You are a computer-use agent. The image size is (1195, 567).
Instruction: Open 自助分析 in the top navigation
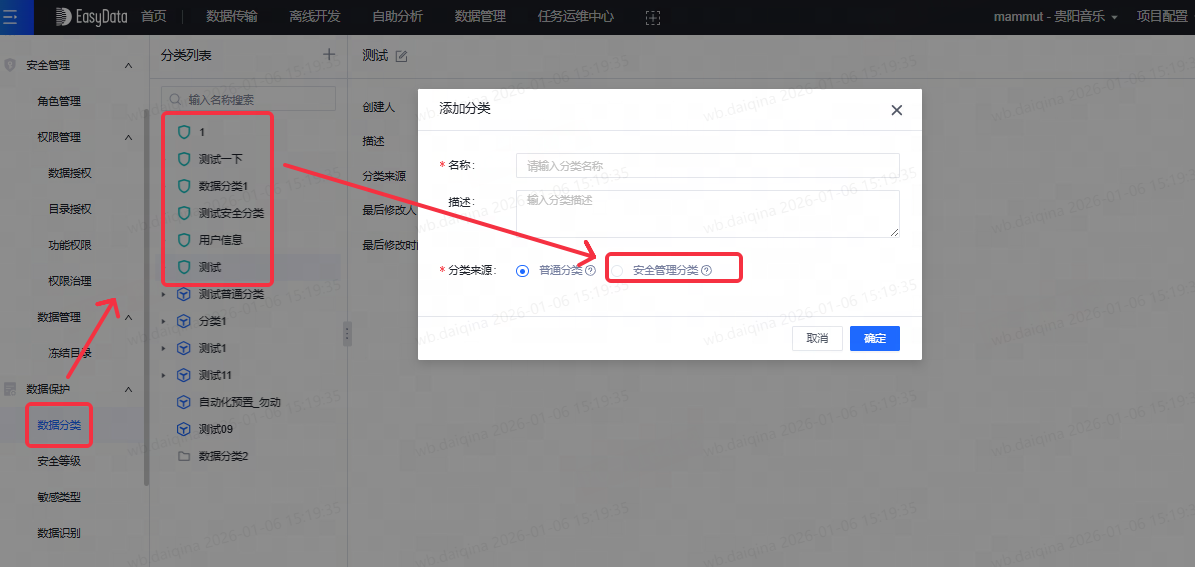tap(398, 17)
